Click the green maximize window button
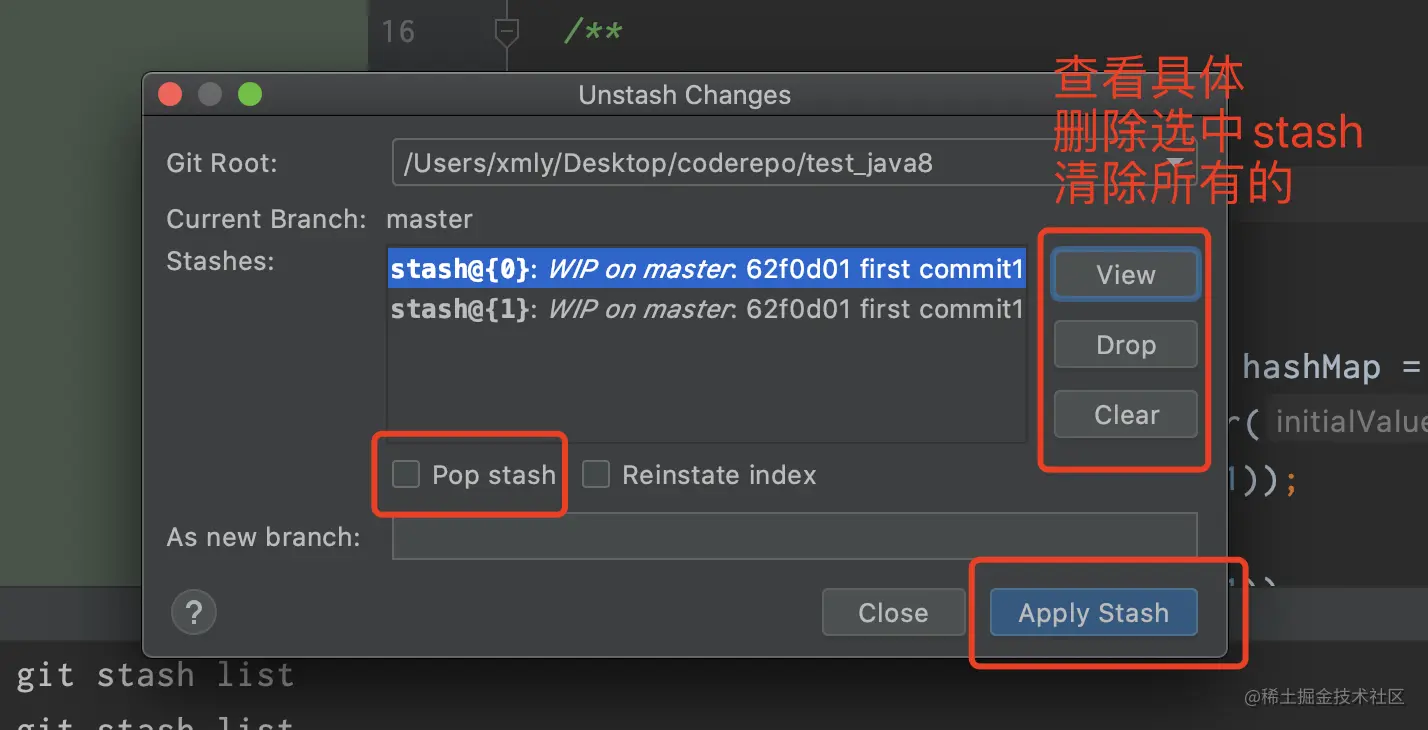 [x=249, y=95]
